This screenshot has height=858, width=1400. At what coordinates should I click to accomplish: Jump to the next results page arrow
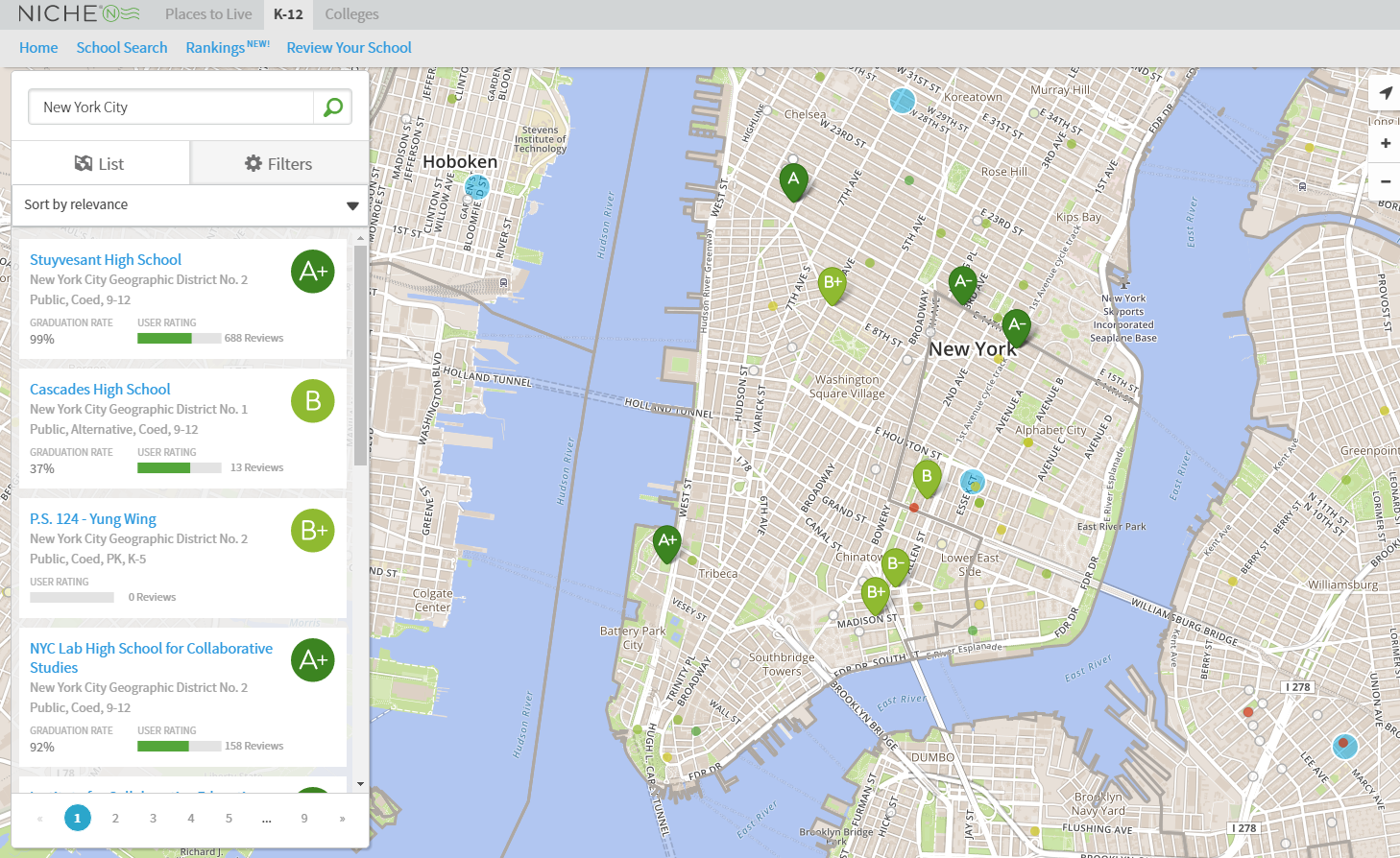click(342, 818)
